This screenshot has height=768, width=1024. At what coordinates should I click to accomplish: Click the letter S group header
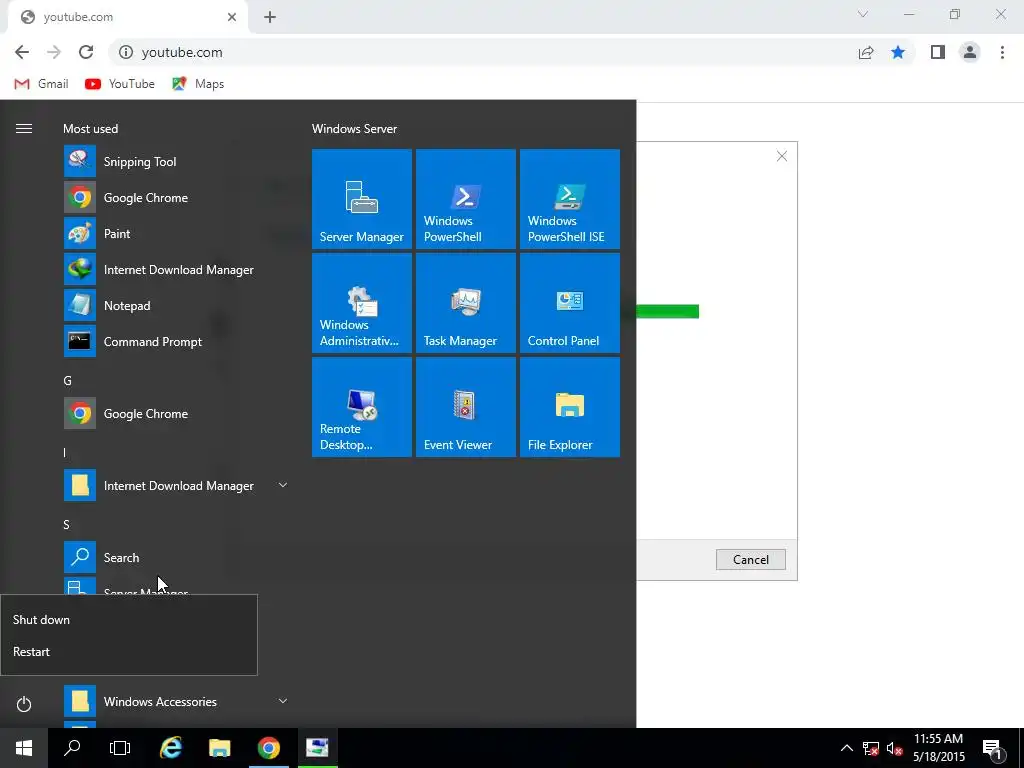(67, 524)
